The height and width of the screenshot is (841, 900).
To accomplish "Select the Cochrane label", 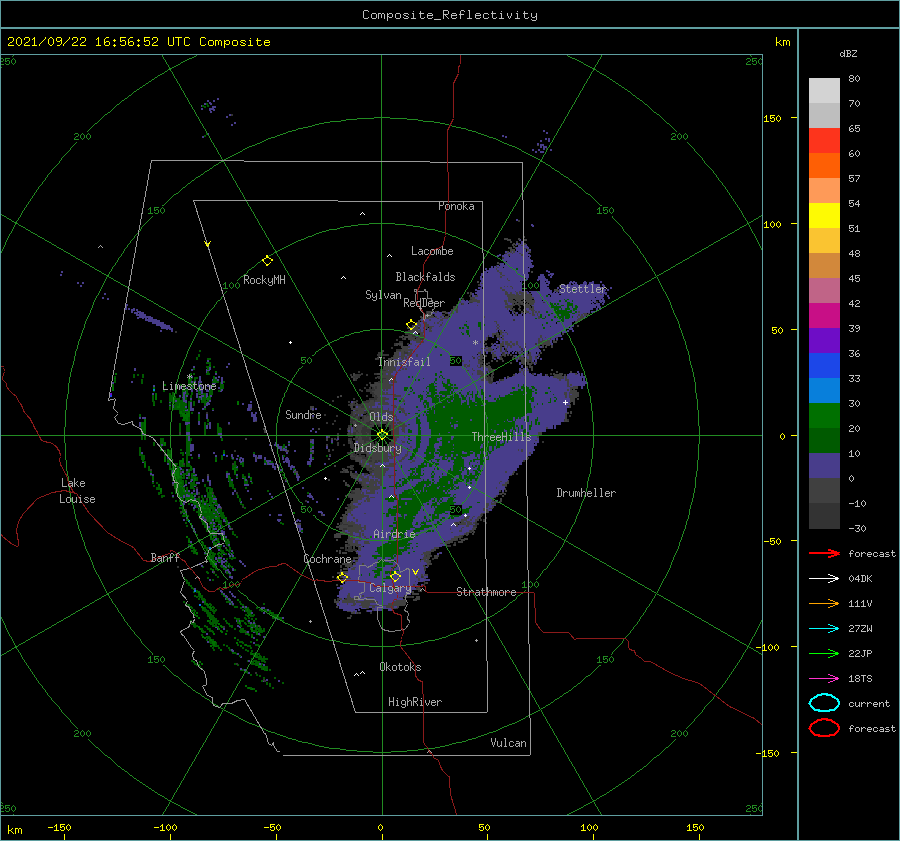I will click(x=327, y=559).
